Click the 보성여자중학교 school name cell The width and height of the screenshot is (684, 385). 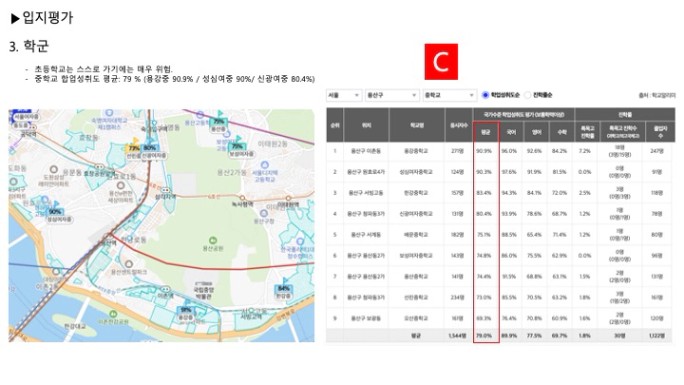coord(416,256)
